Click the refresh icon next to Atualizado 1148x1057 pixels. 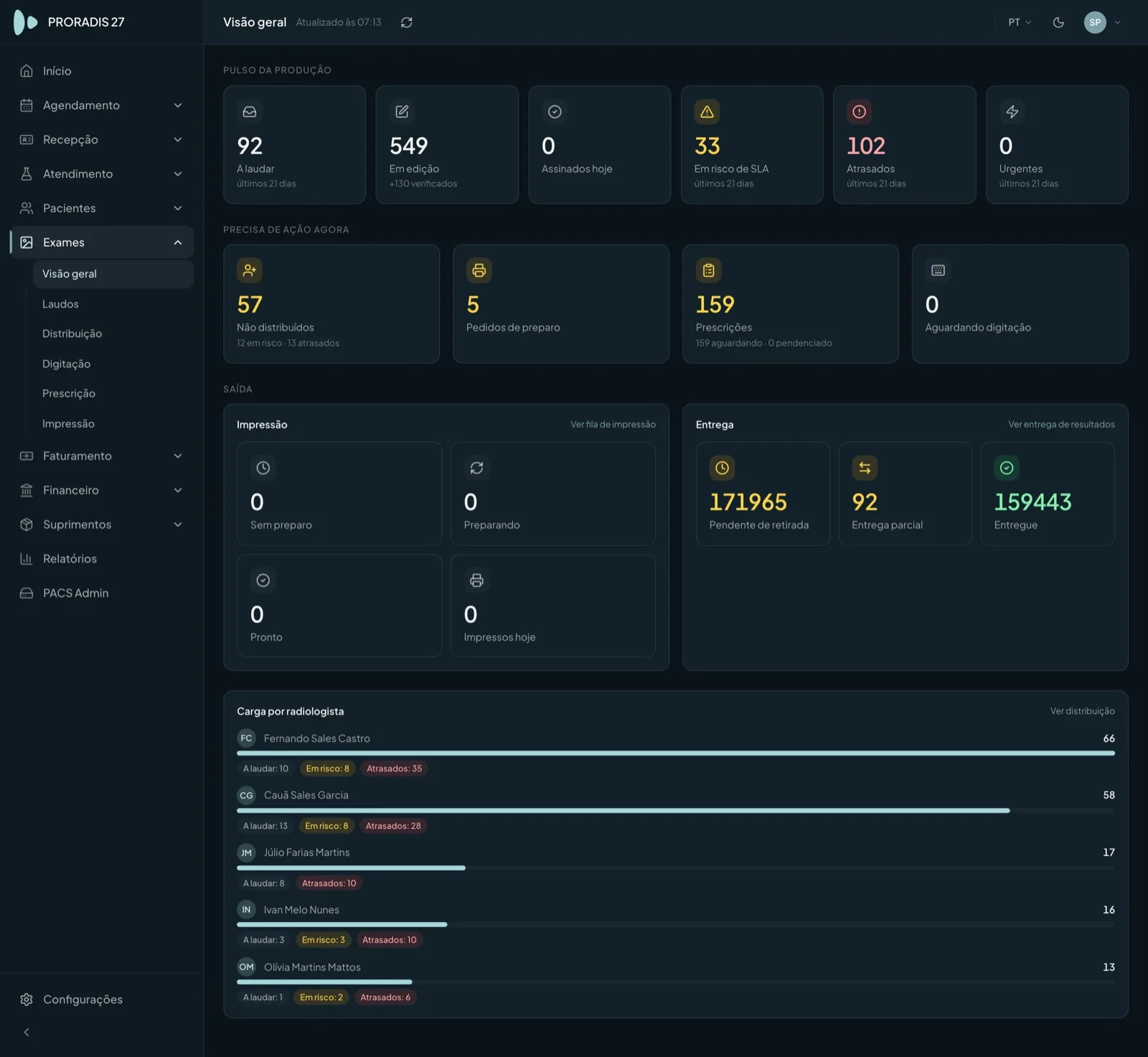(x=407, y=22)
